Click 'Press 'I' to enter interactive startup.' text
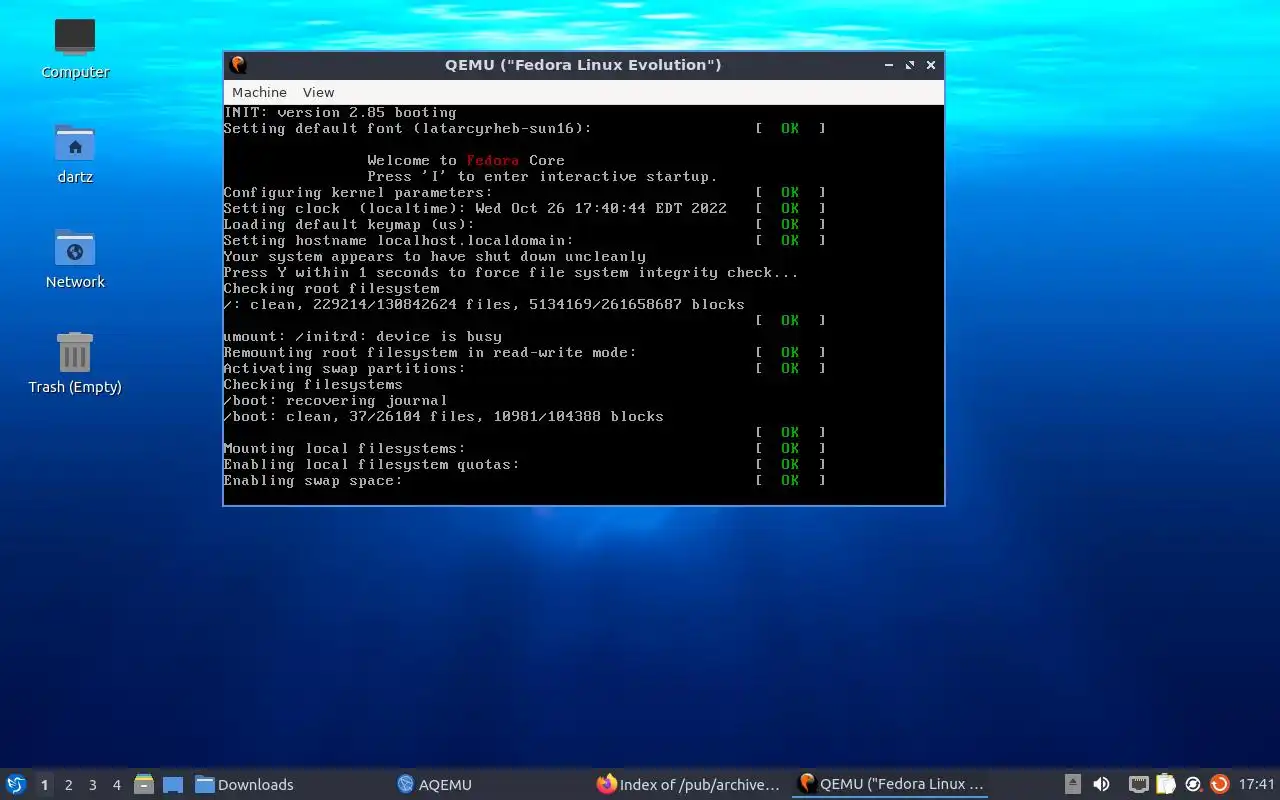 [542, 176]
